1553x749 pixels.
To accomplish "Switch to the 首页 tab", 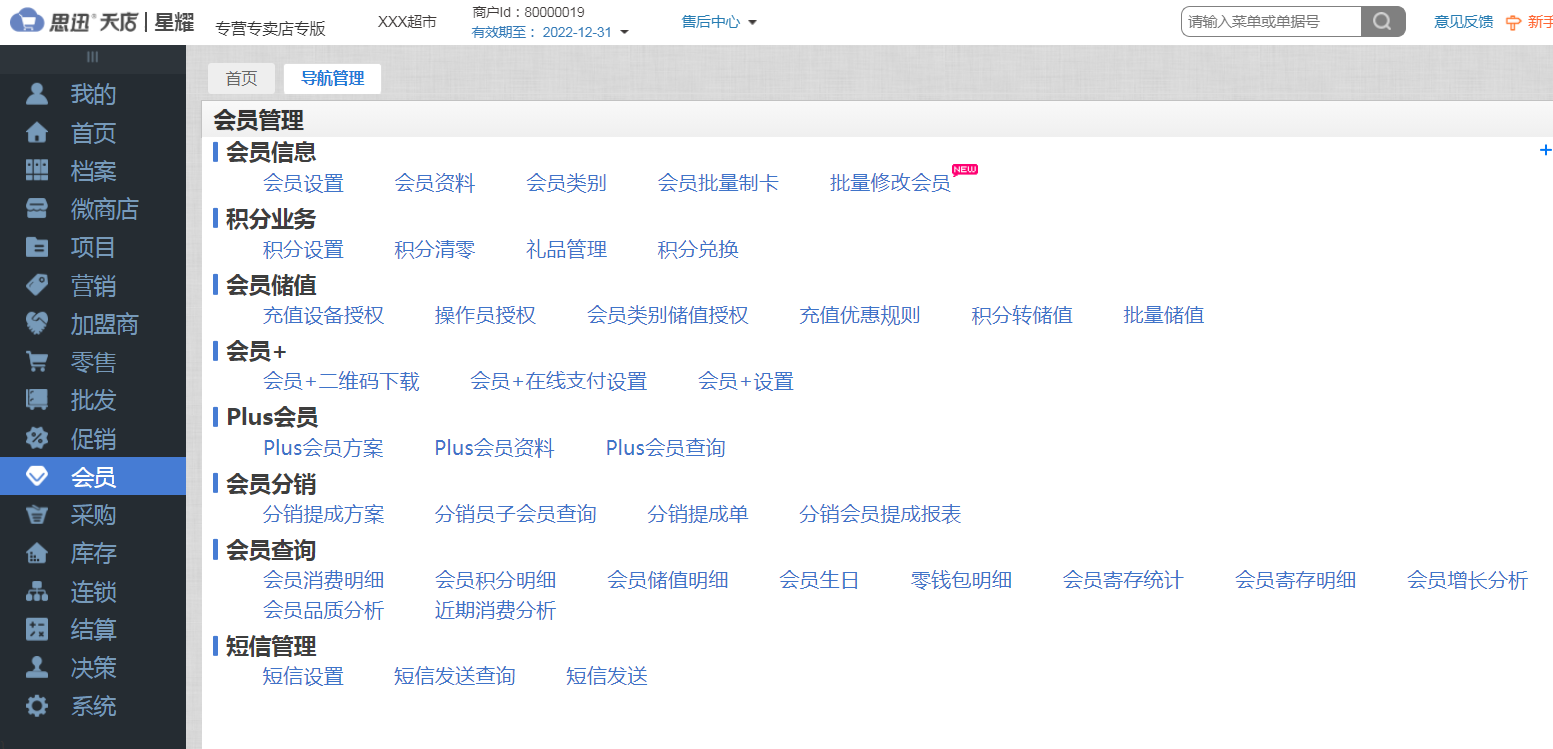I will [241, 78].
